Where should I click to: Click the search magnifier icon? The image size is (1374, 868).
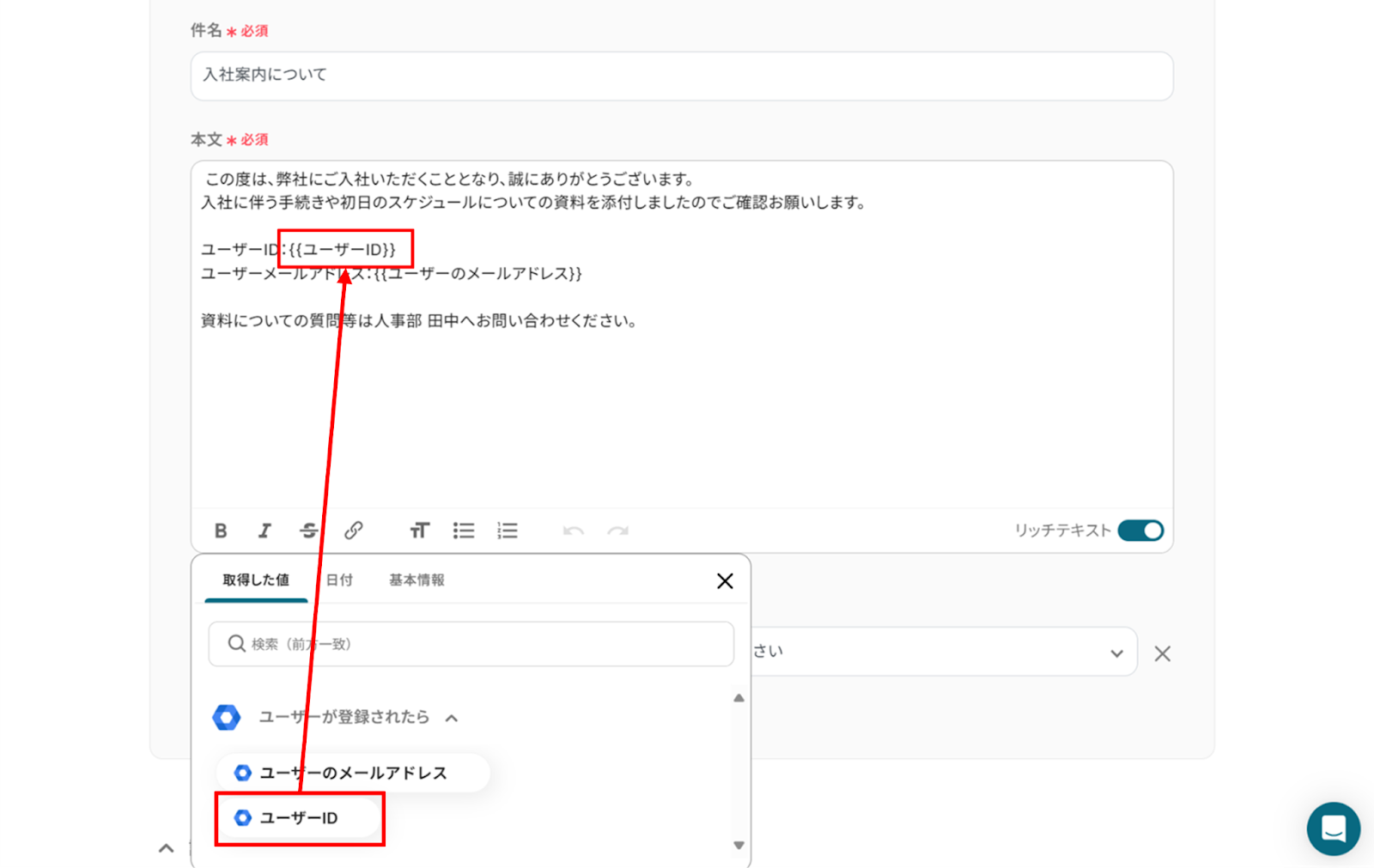(236, 643)
